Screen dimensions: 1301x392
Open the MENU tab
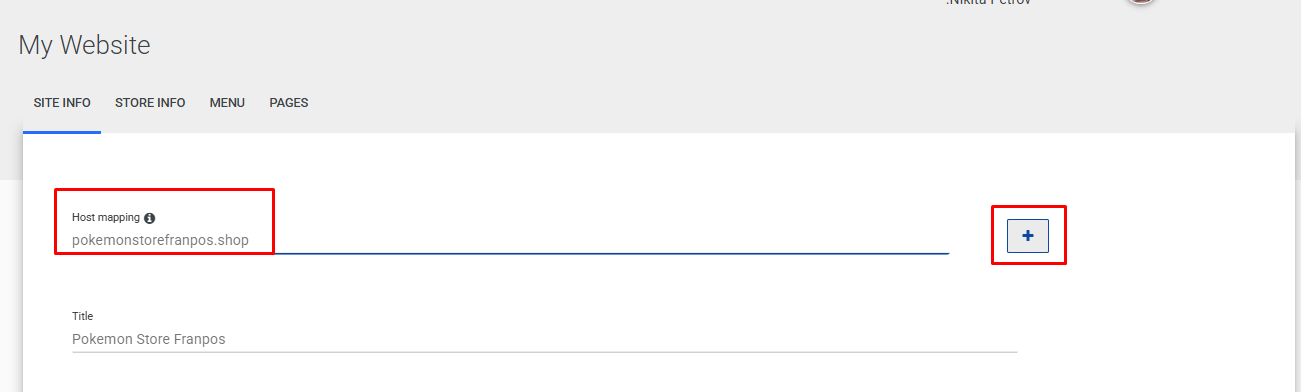[x=227, y=103]
